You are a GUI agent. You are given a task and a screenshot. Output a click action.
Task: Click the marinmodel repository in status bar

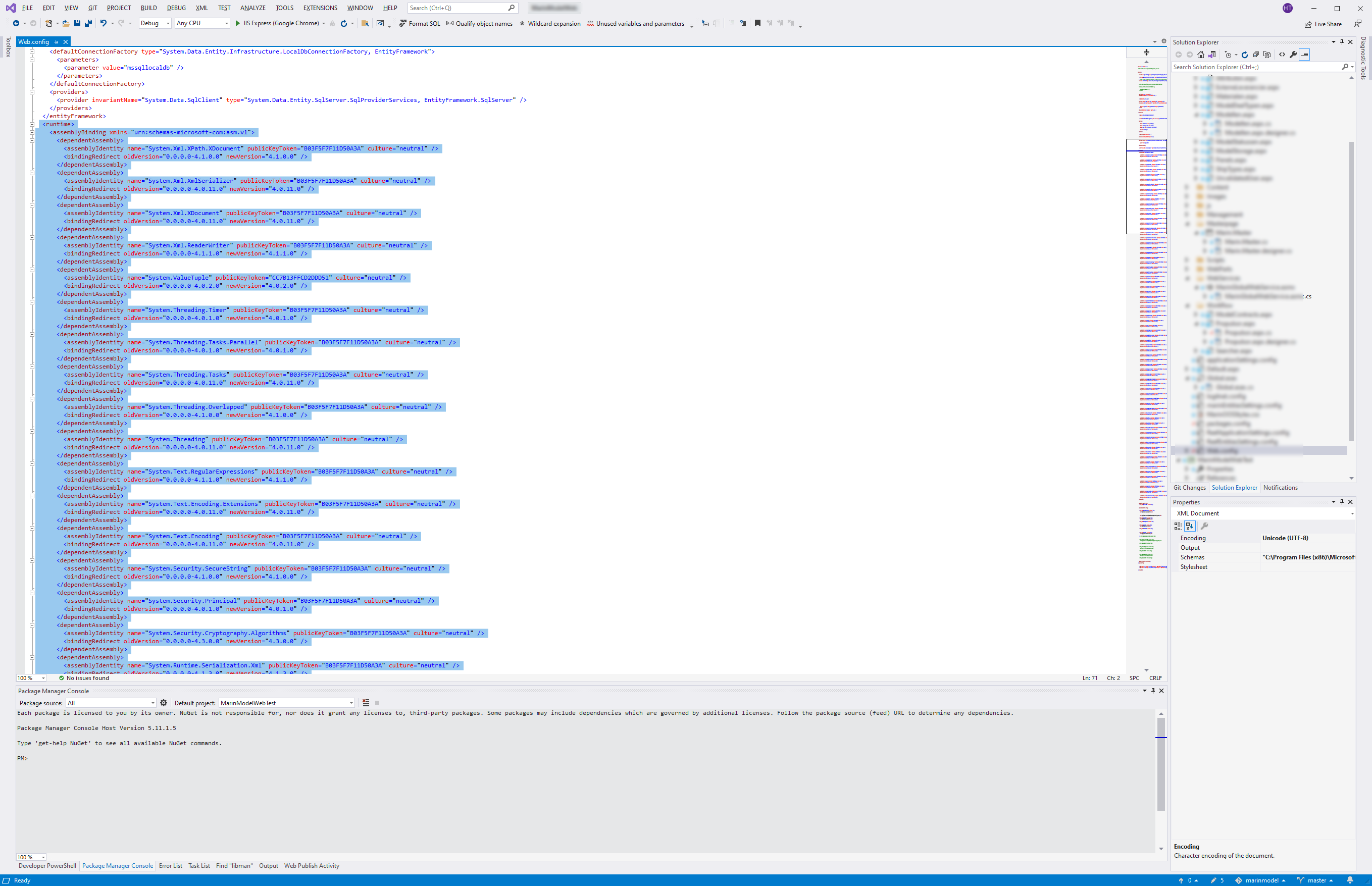coord(1260,880)
